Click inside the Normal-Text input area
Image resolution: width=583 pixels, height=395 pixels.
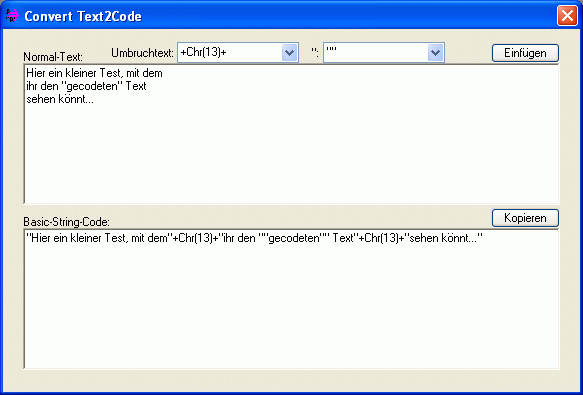click(x=292, y=134)
